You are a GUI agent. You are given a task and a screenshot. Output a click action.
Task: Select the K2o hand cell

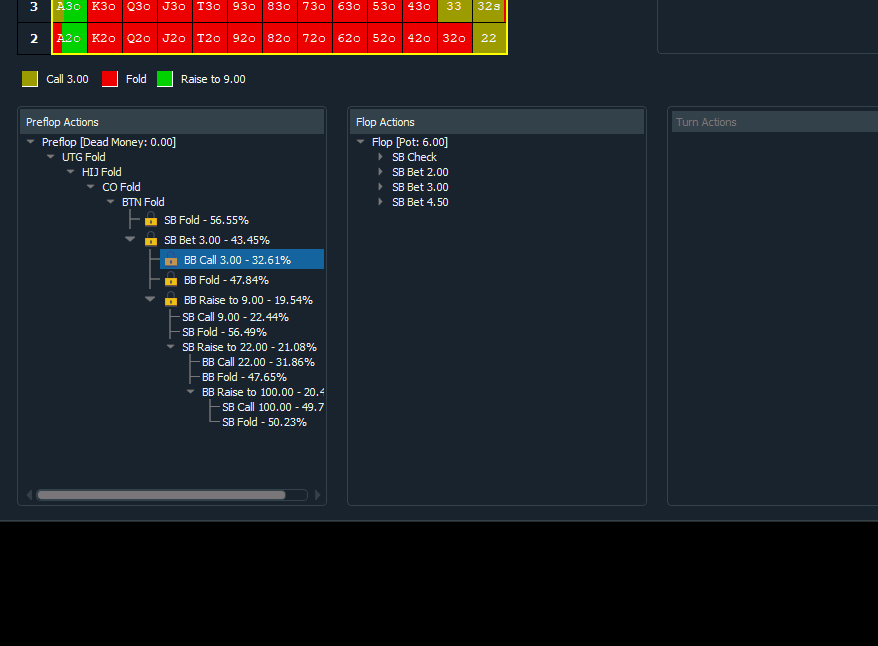click(104, 39)
